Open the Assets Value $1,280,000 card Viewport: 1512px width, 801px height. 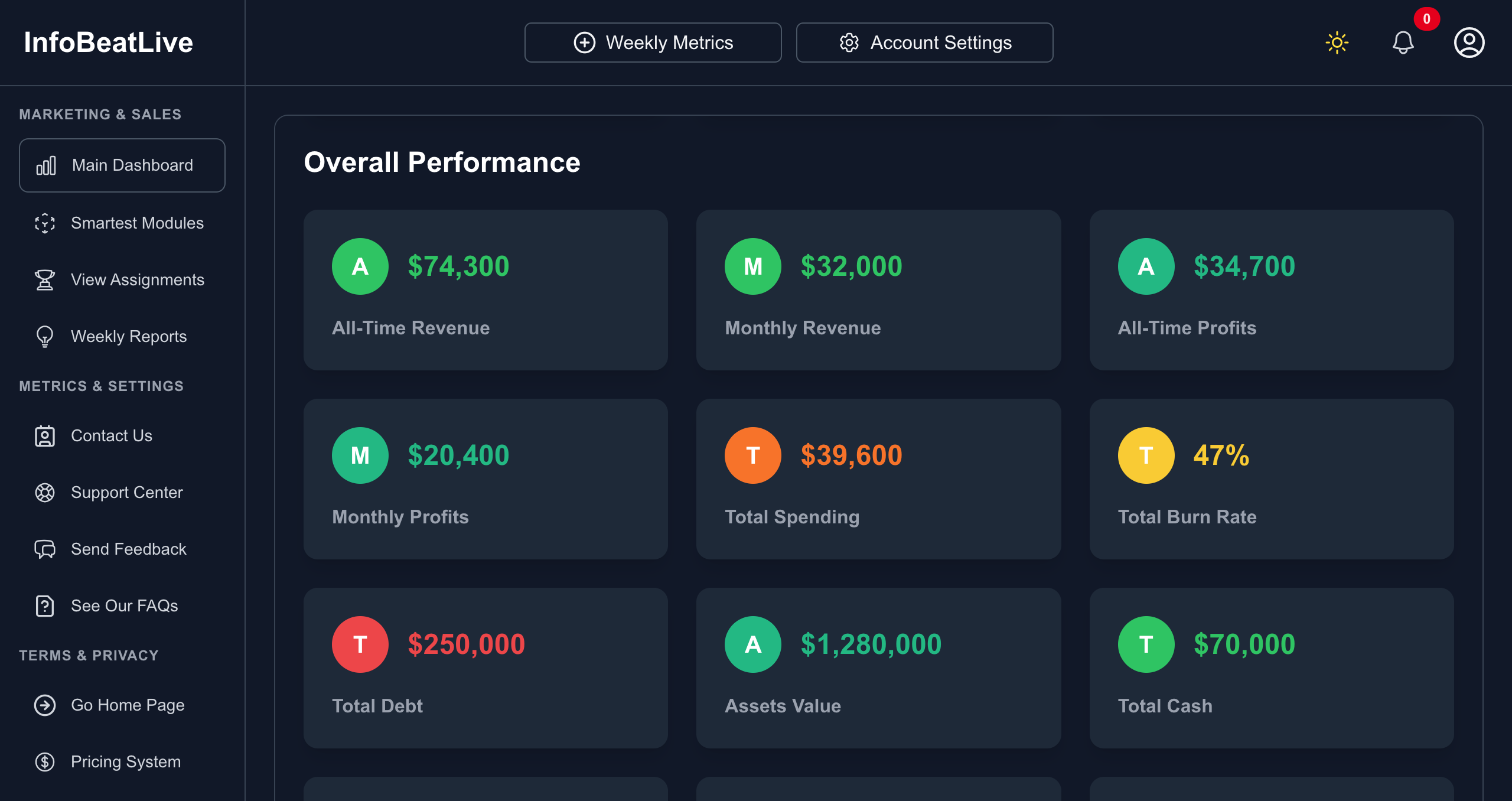[x=878, y=668]
